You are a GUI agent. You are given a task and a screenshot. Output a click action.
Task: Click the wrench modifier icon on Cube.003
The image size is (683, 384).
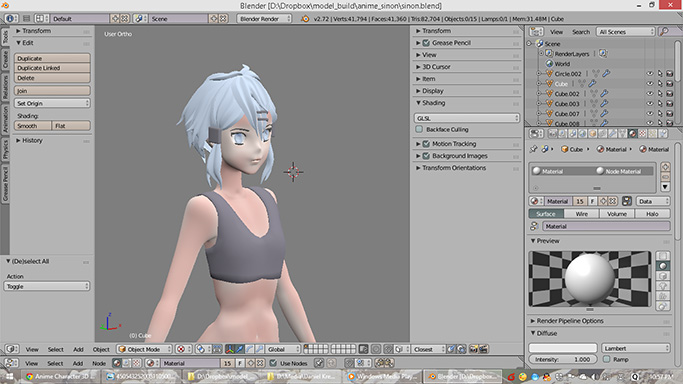tap(604, 104)
